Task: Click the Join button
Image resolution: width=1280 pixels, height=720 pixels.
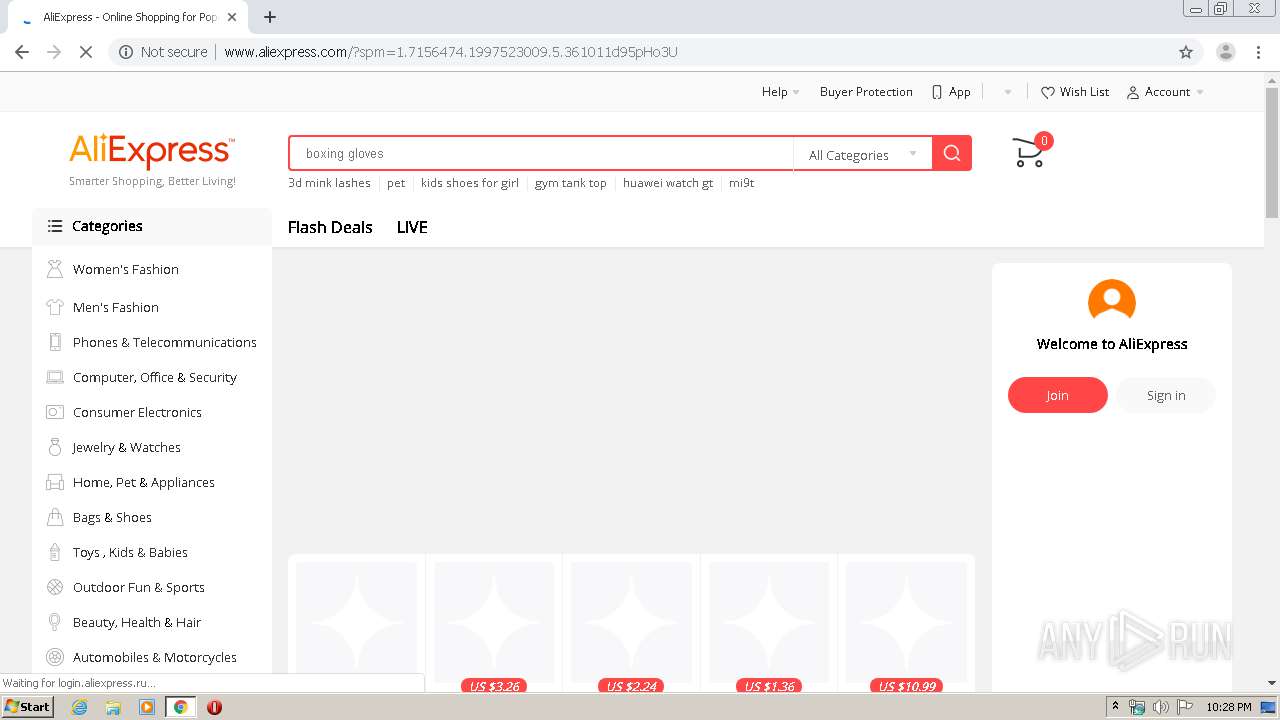Action: coord(1058,395)
